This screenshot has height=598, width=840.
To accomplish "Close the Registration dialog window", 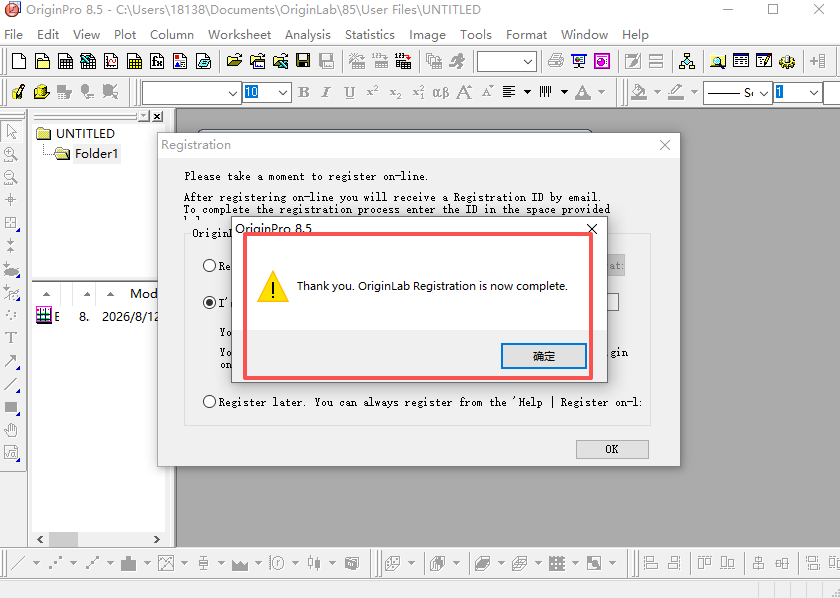I will pyautogui.click(x=665, y=145).
